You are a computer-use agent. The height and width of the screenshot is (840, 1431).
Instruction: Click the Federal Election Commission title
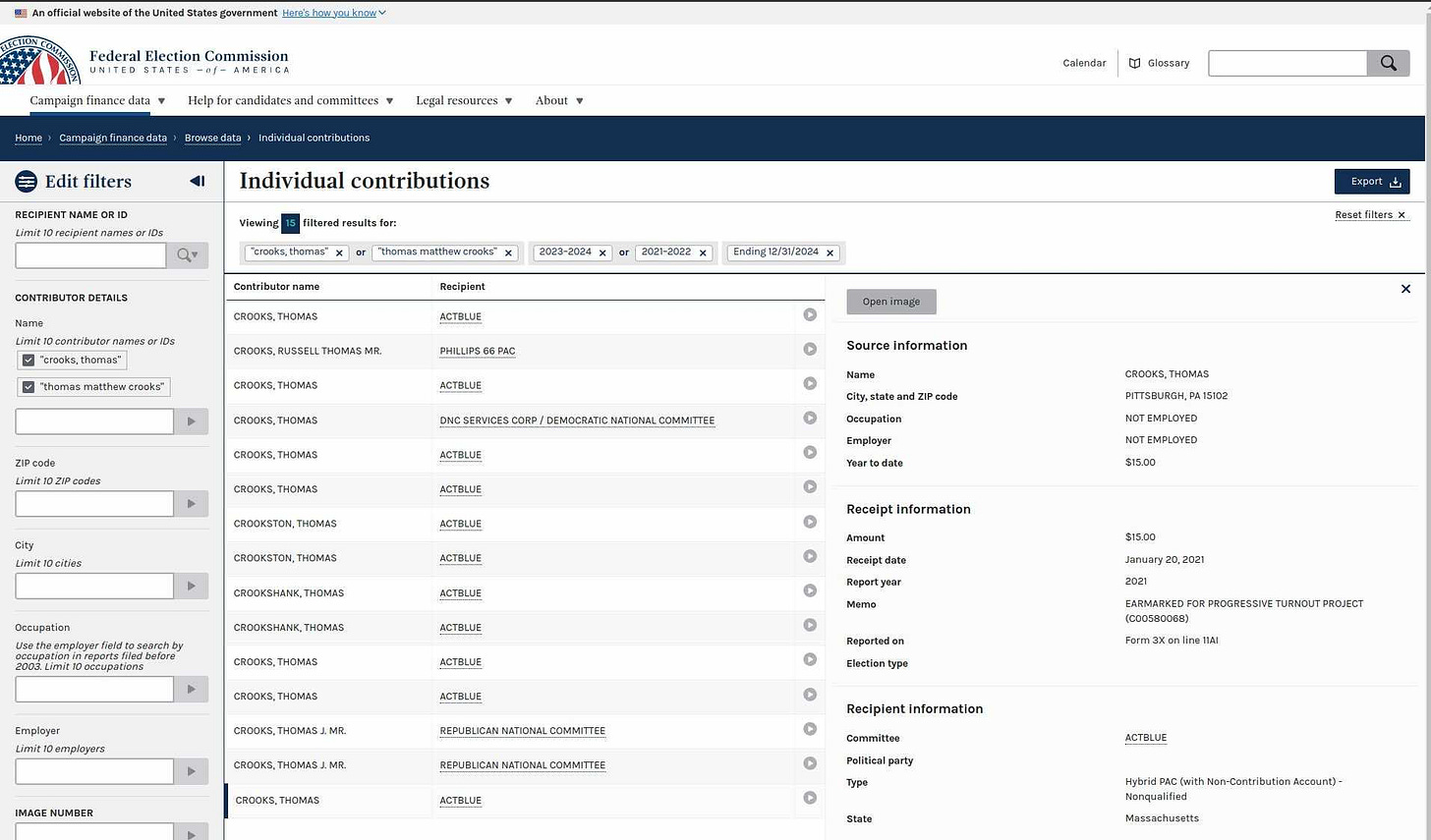189,56
